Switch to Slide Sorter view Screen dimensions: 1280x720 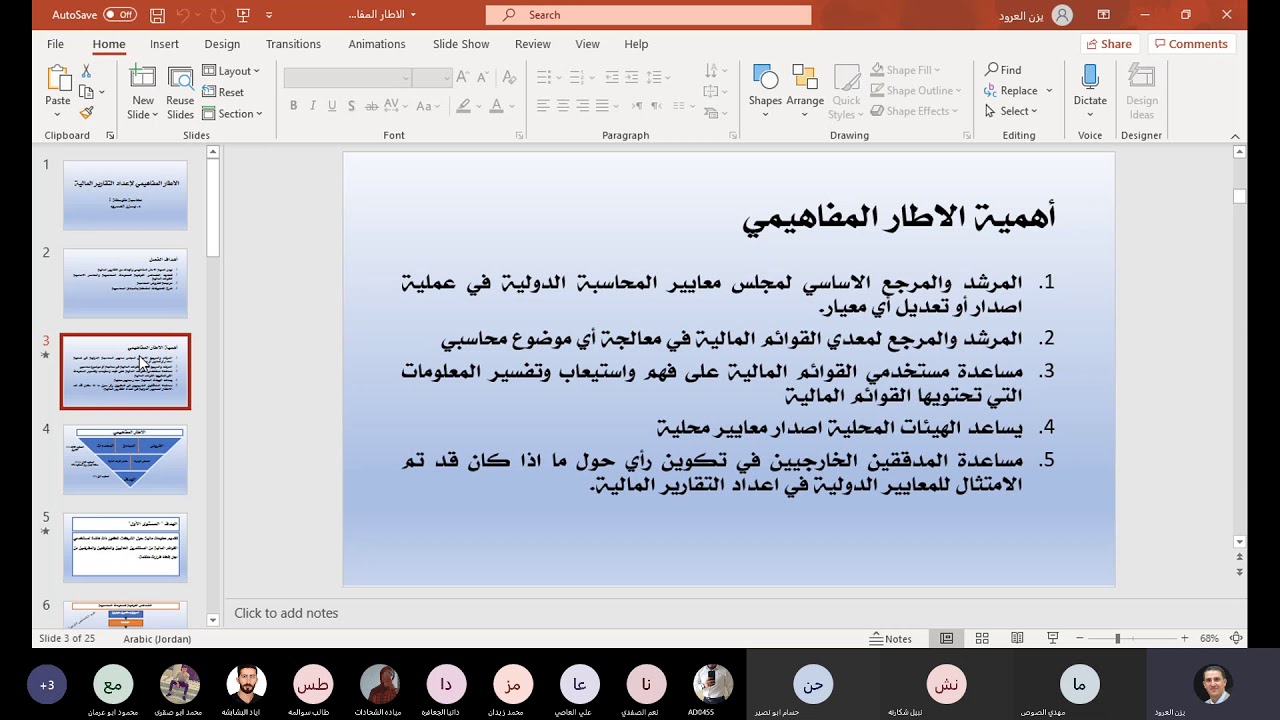[982, 638]
